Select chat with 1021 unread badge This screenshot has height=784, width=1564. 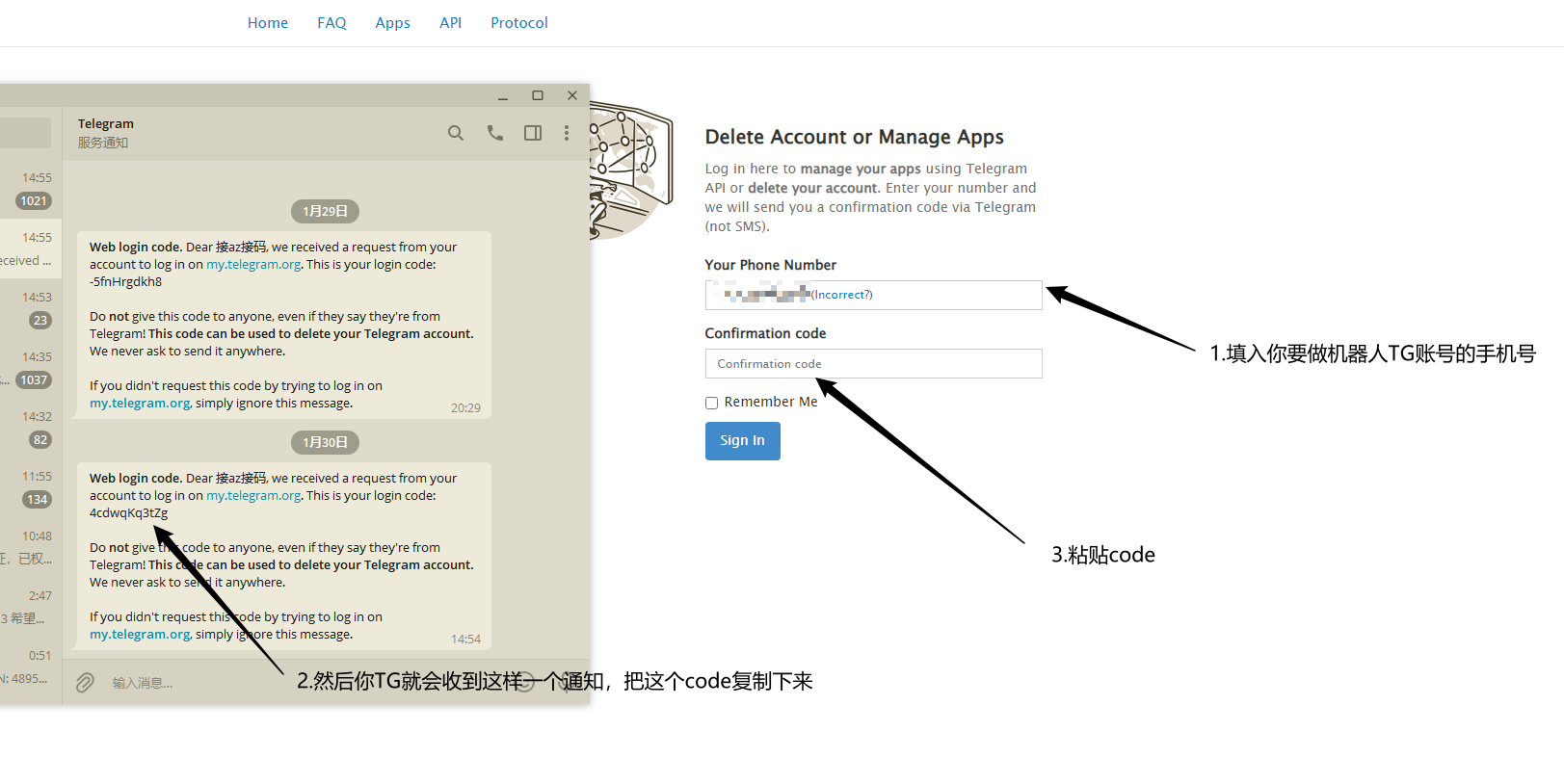(x=31, y=190)
